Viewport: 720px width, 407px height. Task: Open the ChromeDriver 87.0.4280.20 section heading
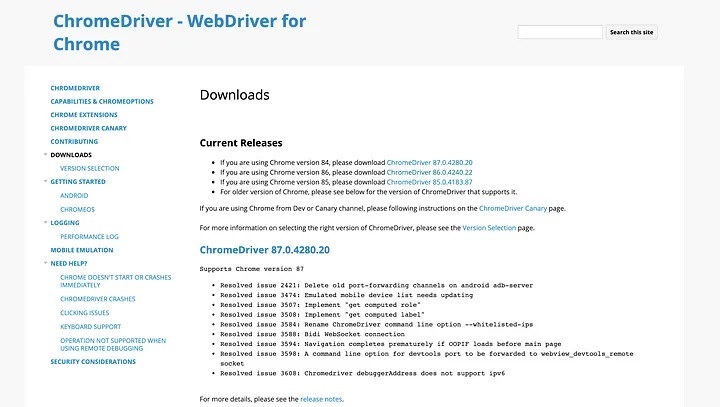pyautogui.click(x=264, y=250)
